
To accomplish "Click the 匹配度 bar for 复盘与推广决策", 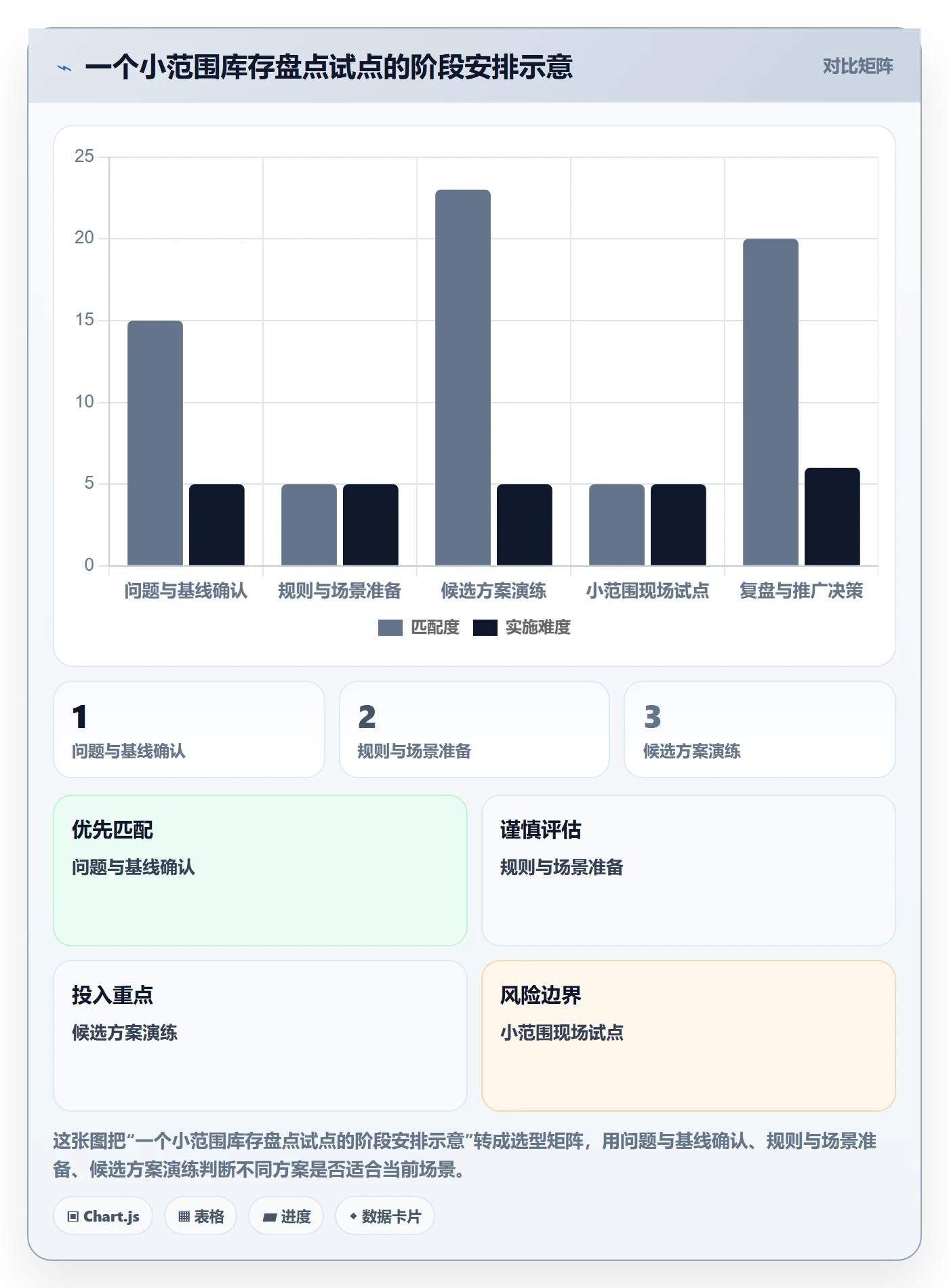I will click(771, 402).
